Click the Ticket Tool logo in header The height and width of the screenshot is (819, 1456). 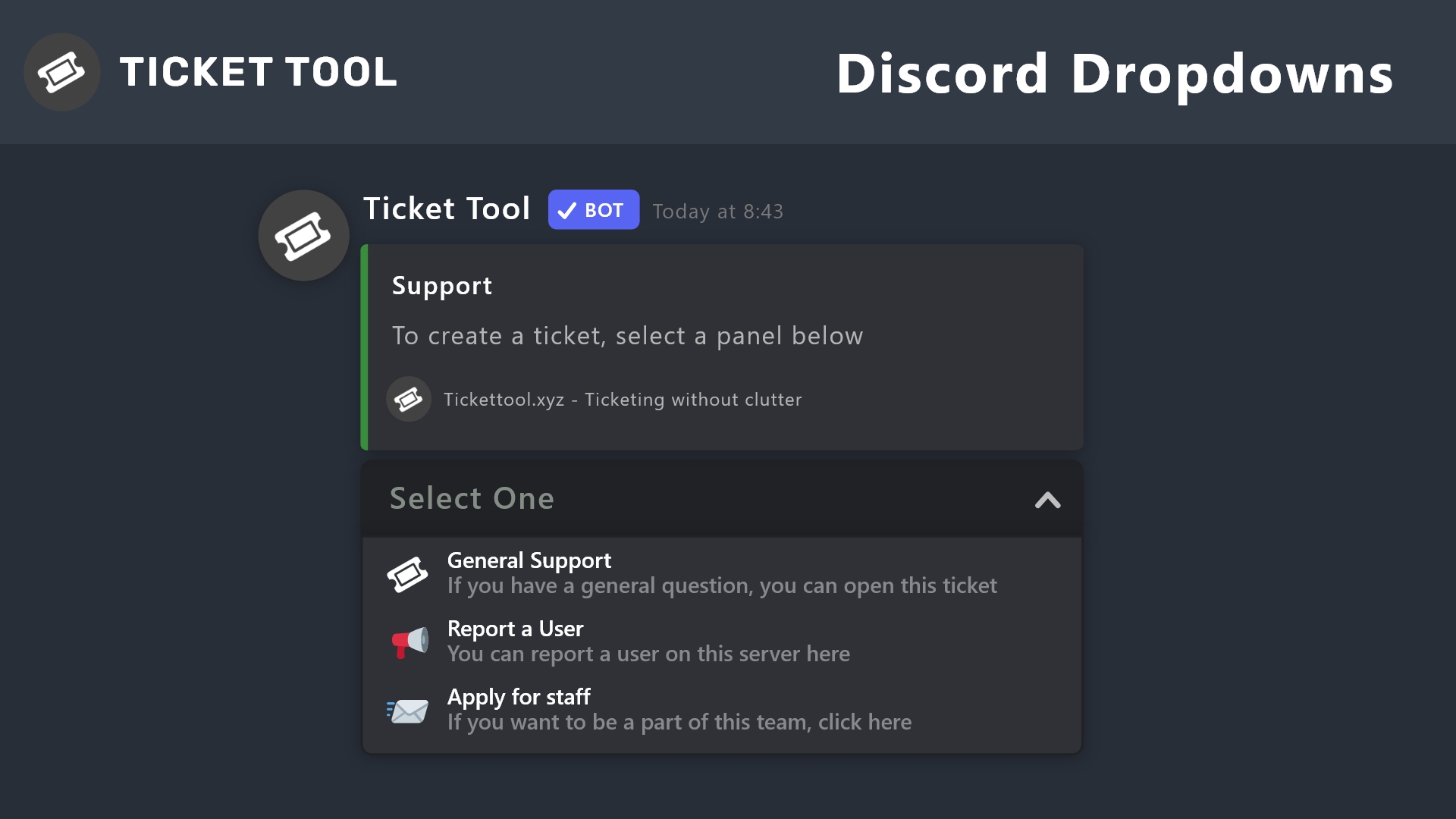[62, 72]
